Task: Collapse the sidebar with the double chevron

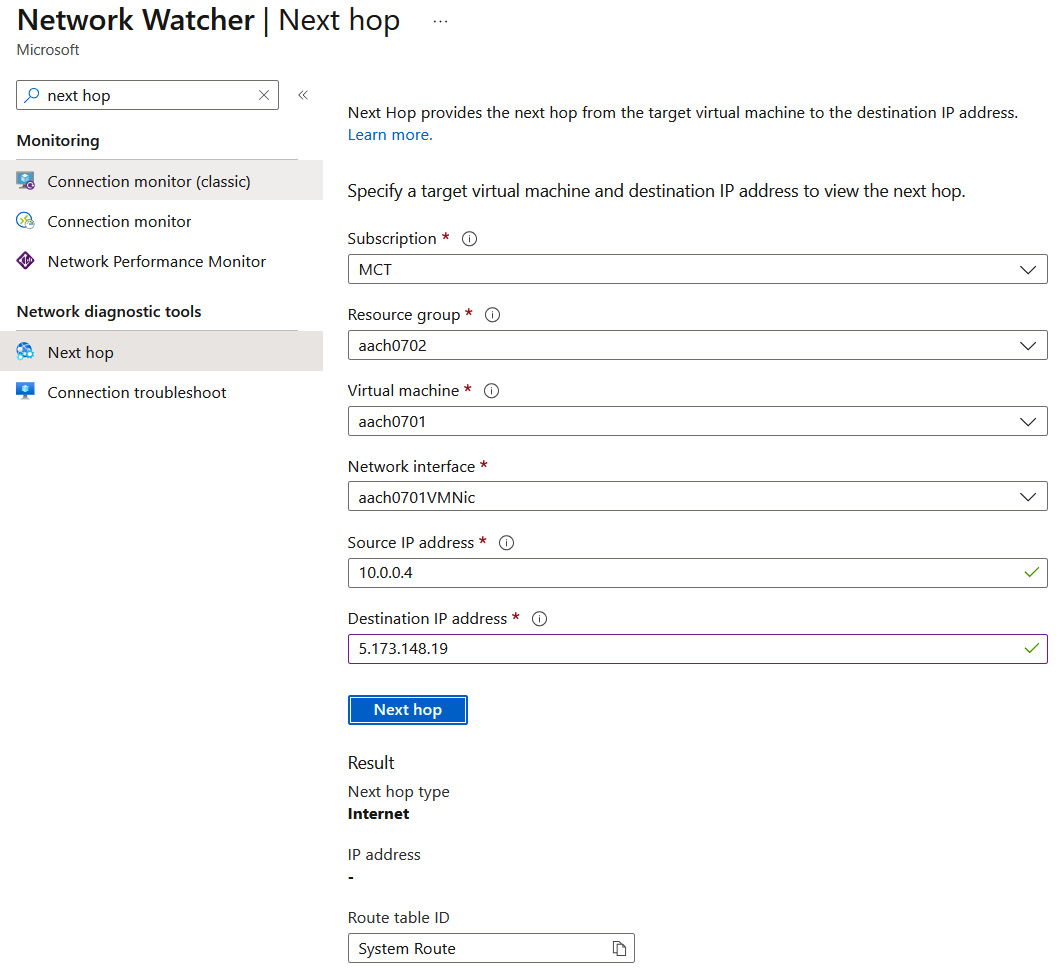Action: click(303, 95)
